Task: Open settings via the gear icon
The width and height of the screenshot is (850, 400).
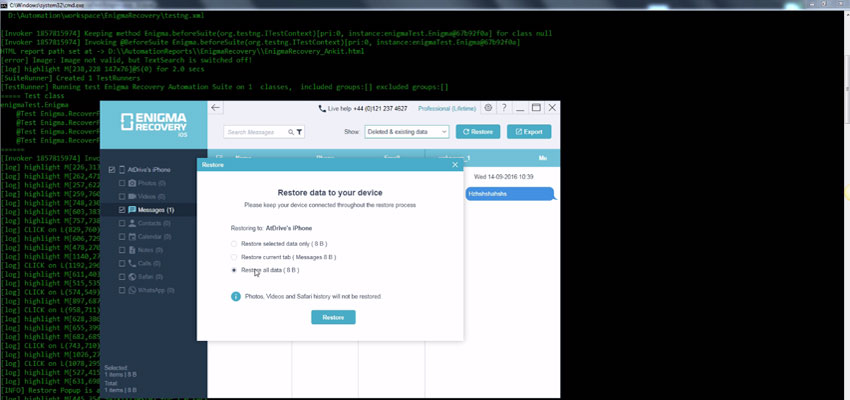Action: click(488, 108)
